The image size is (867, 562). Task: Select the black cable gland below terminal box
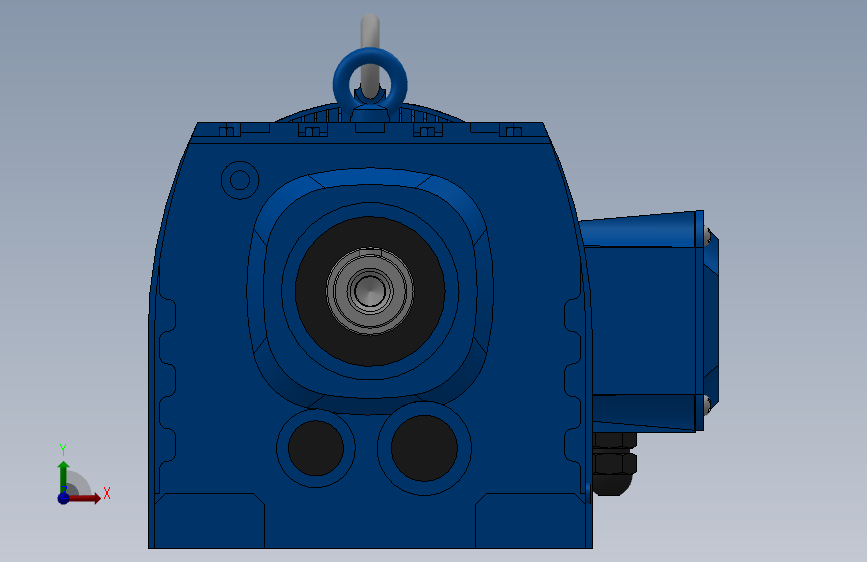click(x=614, y=464)
